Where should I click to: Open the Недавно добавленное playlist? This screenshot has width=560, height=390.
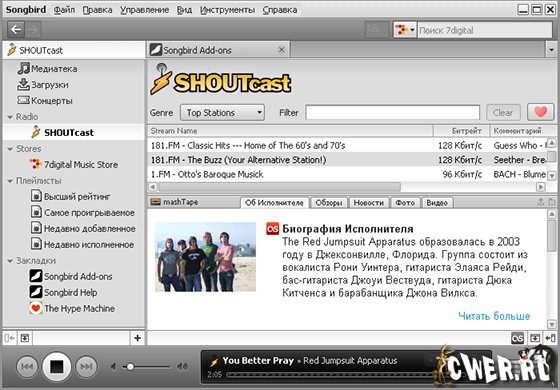coord(83,229)
